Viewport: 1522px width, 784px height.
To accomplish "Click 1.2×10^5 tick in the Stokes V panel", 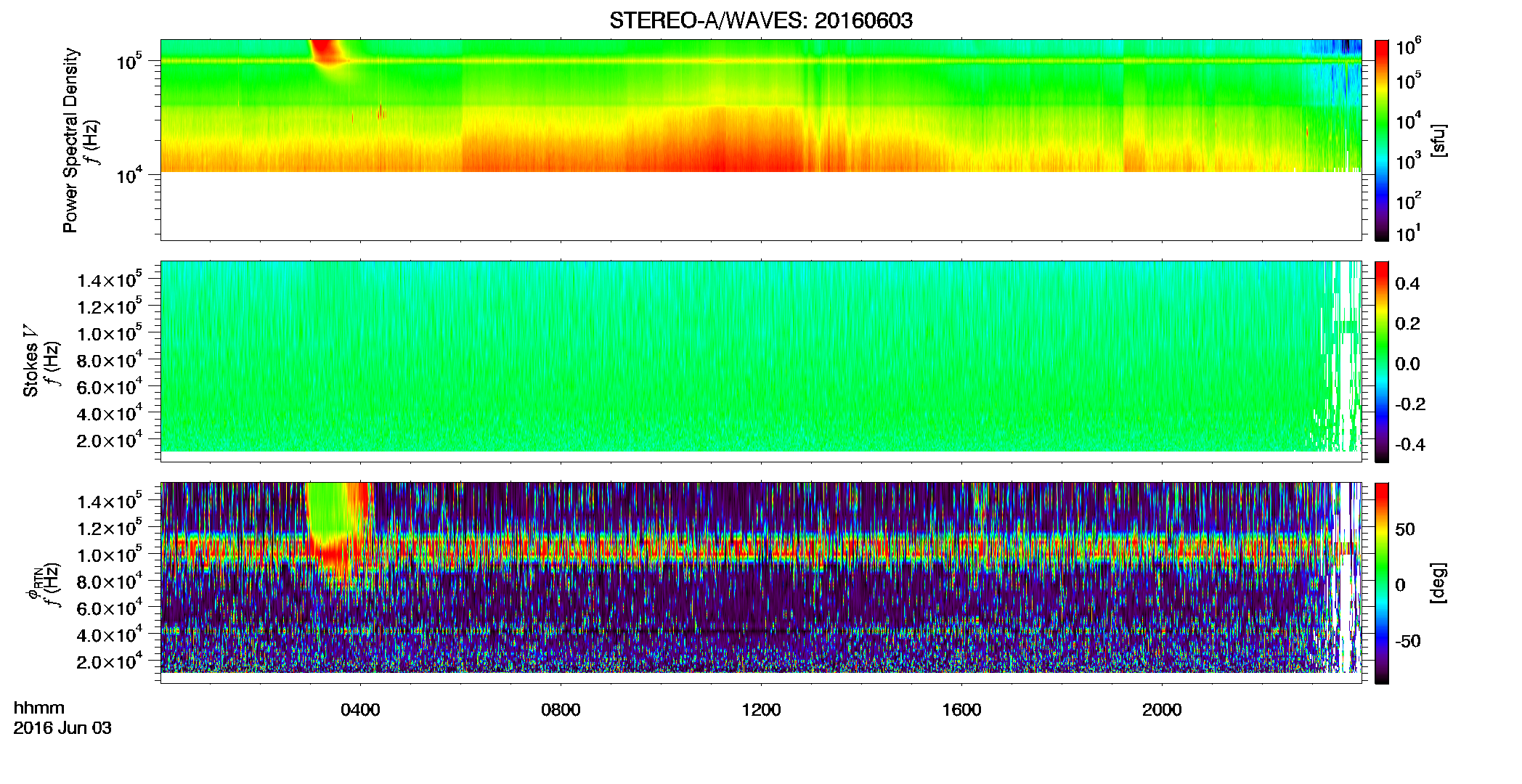I will click(110, 306).
